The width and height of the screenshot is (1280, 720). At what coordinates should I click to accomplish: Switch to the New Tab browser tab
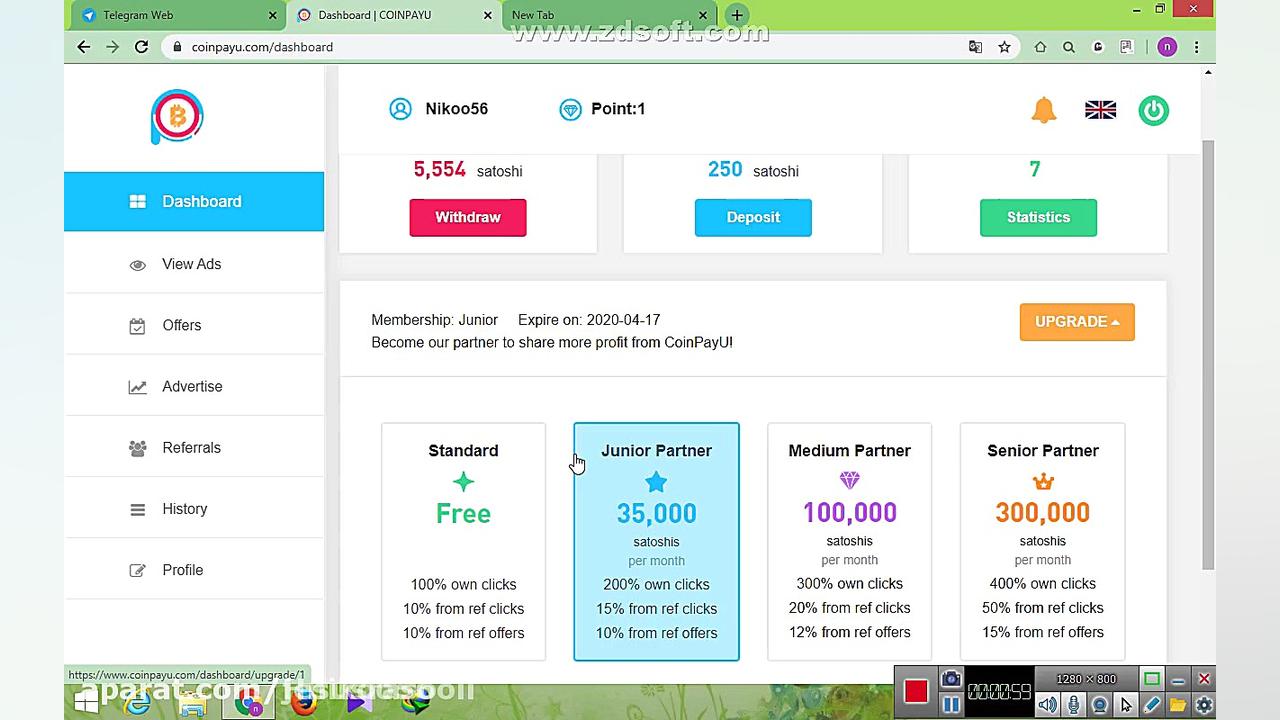[x=610, y=15]
